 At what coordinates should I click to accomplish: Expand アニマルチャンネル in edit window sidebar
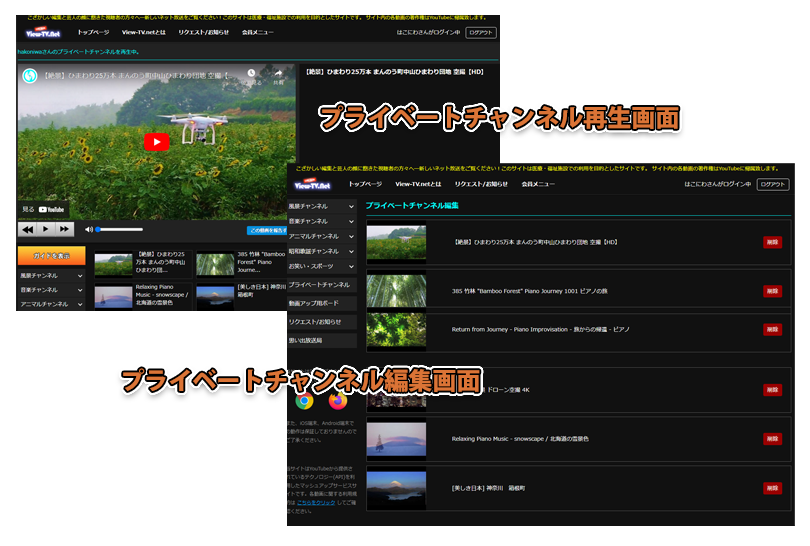coord(322,236)
